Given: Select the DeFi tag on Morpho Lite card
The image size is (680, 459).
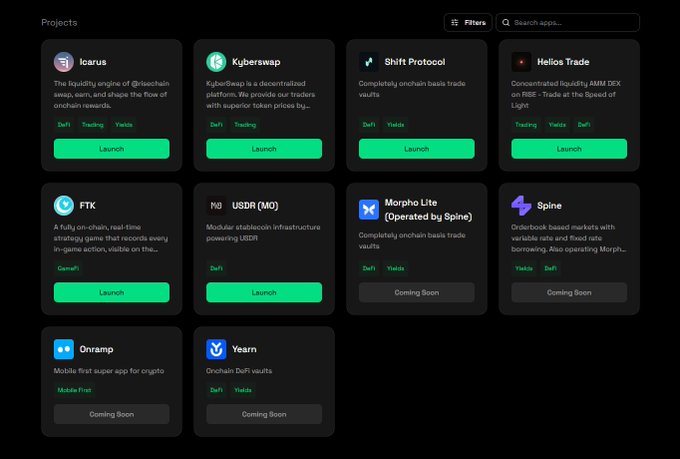Looking at the screenshot, I should coord(369,269).
